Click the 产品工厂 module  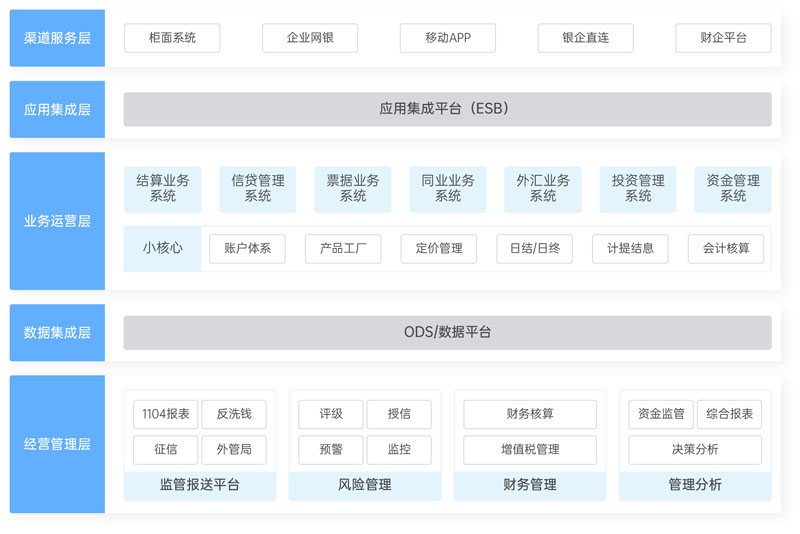click(x=343, y=248)
